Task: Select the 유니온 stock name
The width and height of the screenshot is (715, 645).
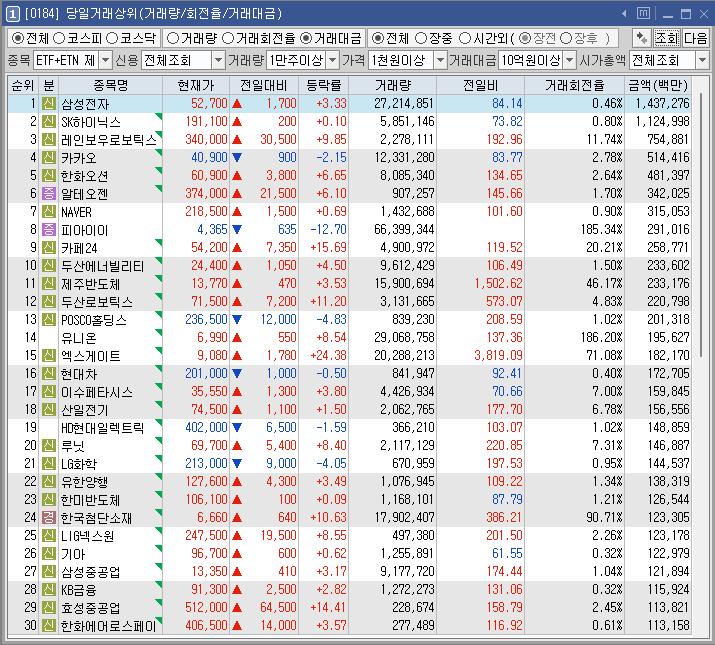Action: pos(78,338)
